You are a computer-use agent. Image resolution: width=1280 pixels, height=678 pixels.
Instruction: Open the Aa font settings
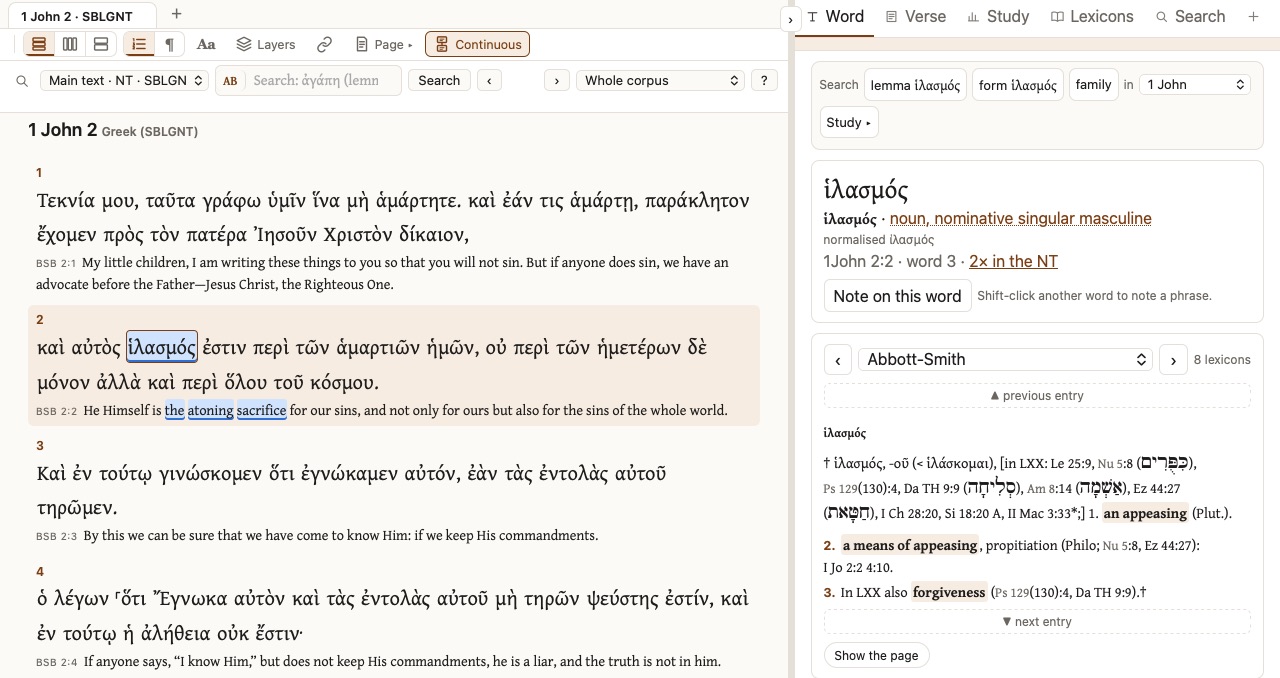(x=206, y=44)
